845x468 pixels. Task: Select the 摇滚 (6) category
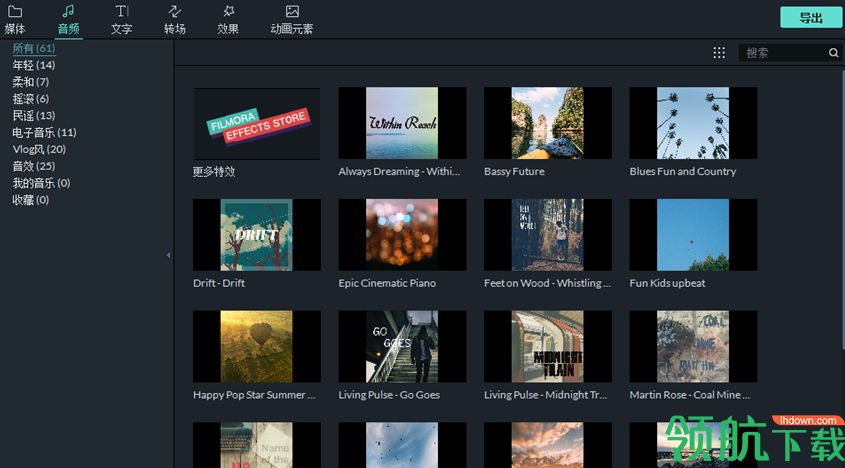coord(31,99)
